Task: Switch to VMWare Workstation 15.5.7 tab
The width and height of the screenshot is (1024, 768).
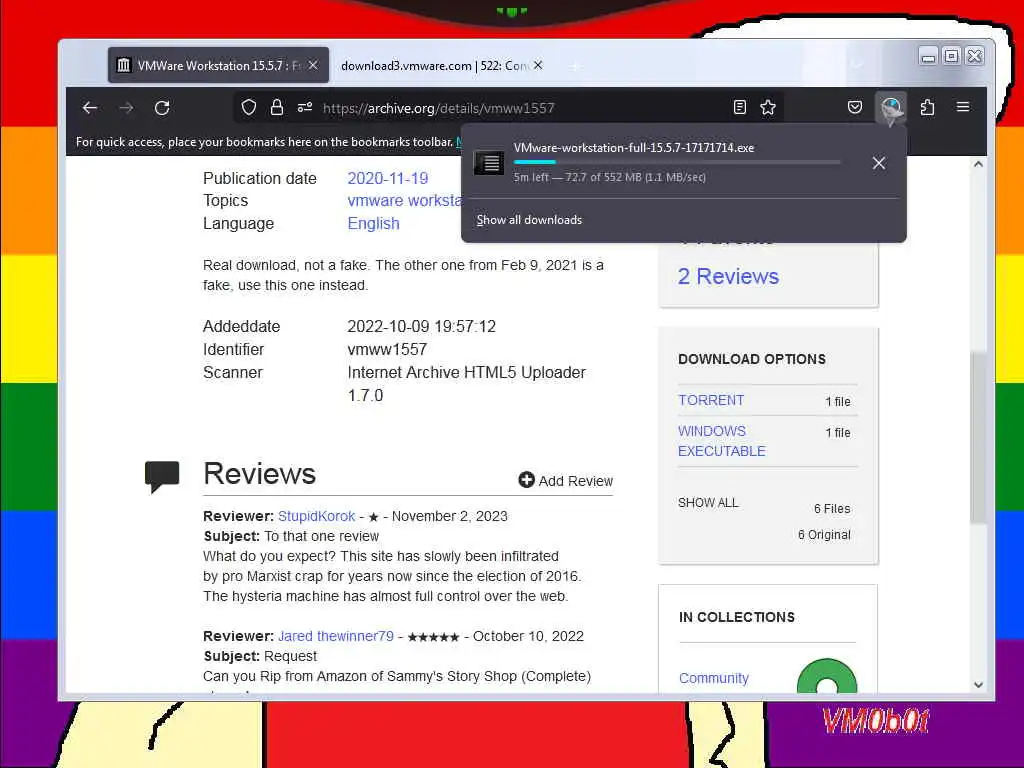Action: [x=218, y=65]
